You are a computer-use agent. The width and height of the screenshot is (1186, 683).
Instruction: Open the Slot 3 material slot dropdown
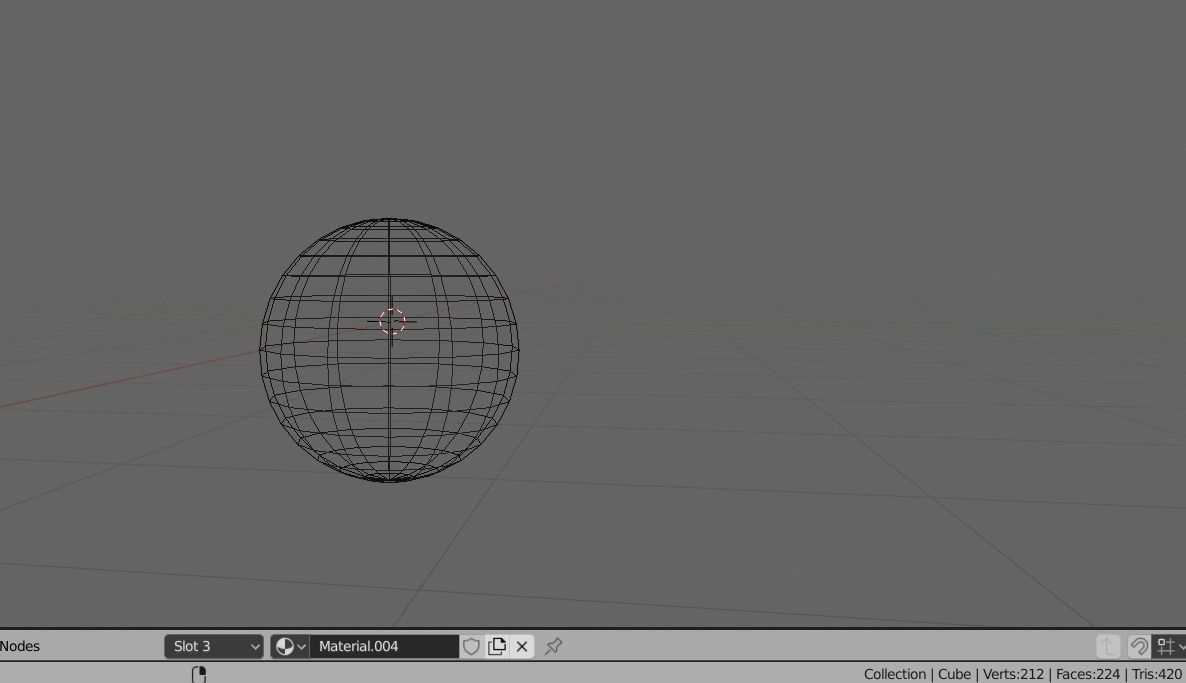(213, 646)
